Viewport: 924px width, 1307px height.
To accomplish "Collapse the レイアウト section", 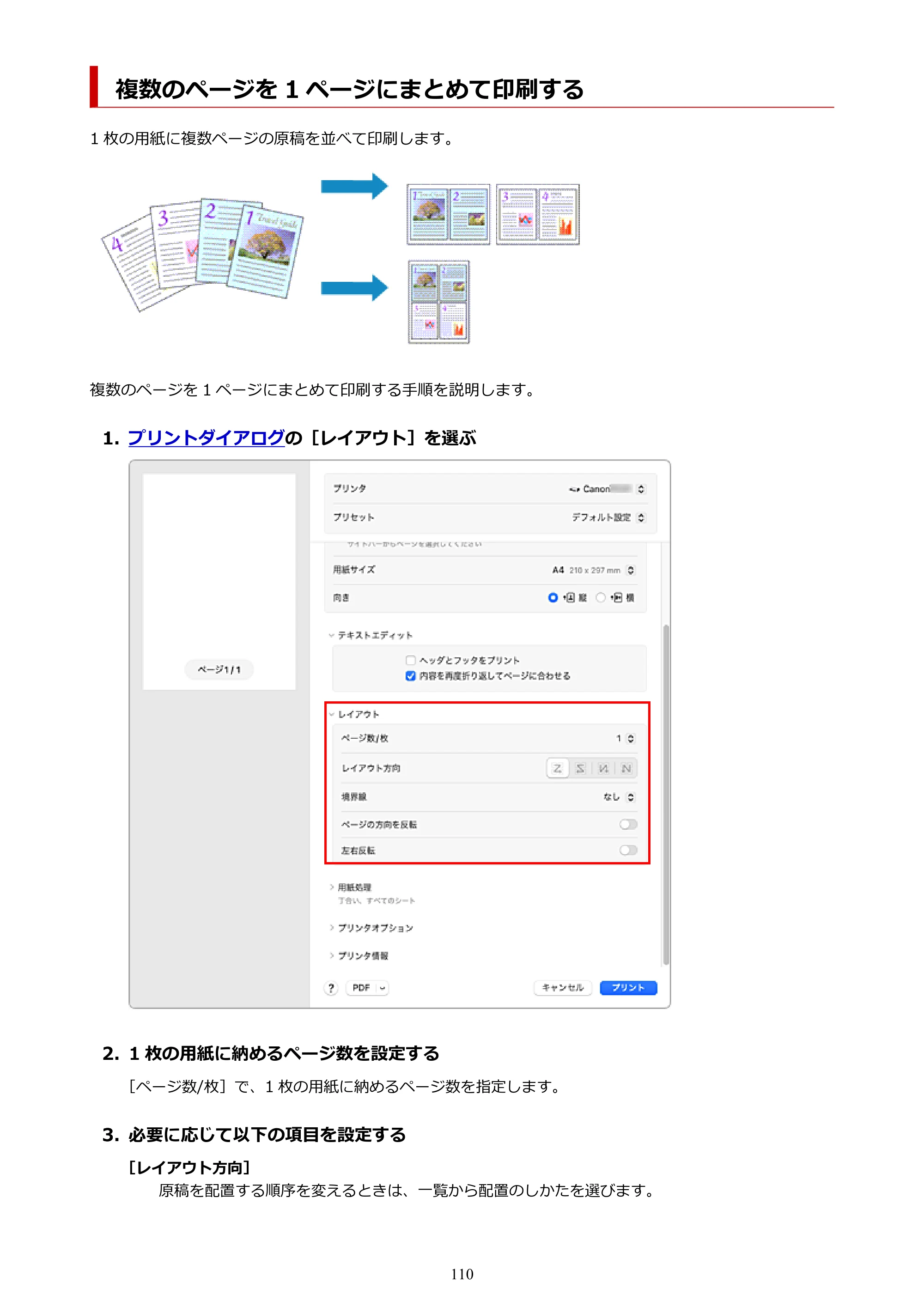I will pyautogui.click(x=331, y=714).
